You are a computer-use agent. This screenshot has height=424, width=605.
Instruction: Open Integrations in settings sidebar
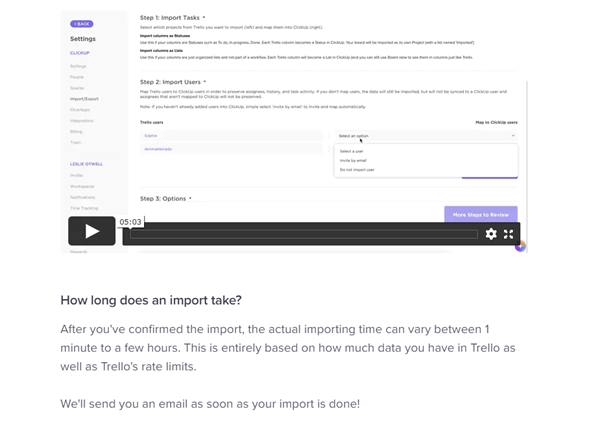tap(82, 120)
